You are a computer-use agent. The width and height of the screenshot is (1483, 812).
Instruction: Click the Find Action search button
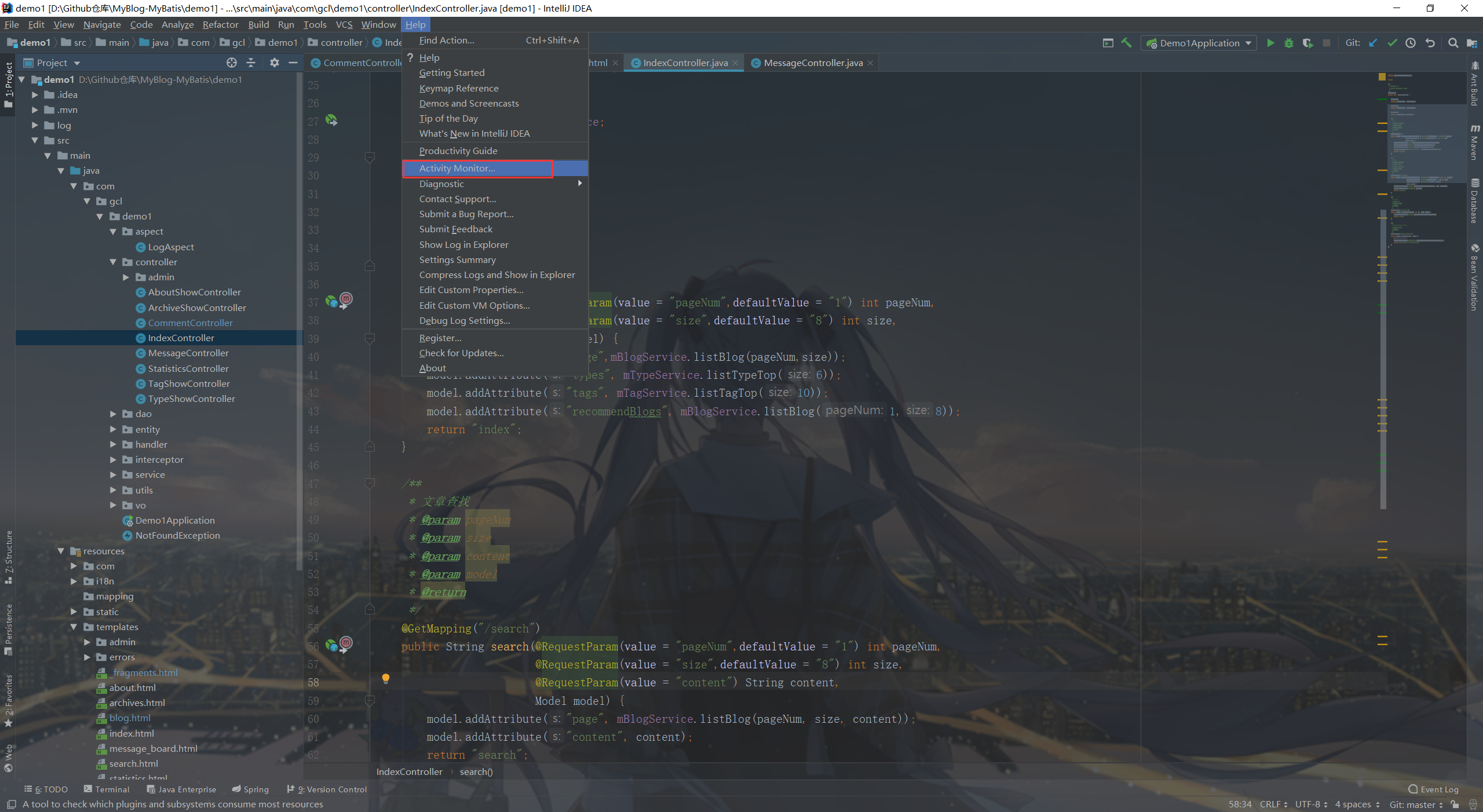pyautogui.click(x=446, y=40)
